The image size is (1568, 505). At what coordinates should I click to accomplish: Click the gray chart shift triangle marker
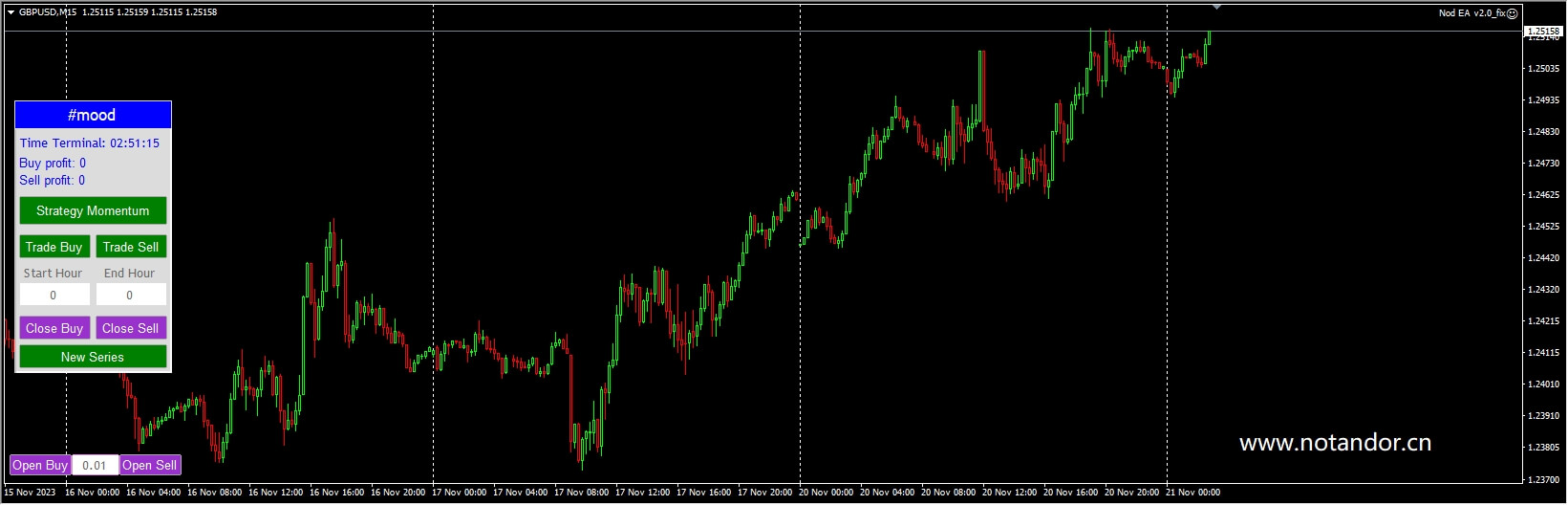coord(1216,7)
